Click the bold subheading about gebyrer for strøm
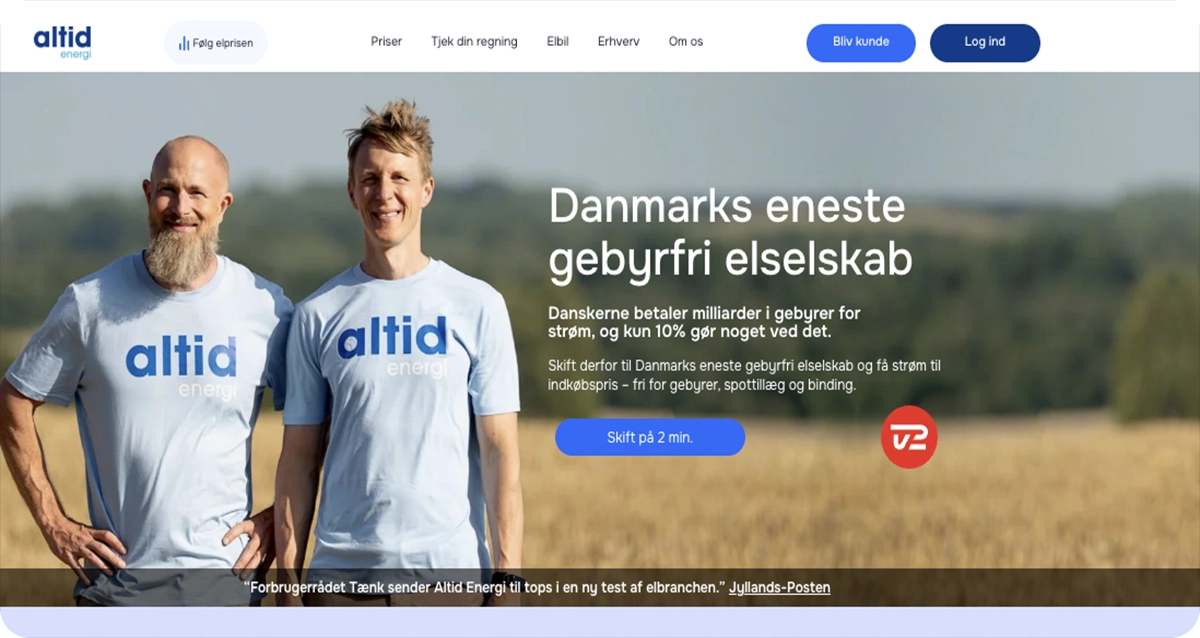 pyautogui.click(x=704, y=322)
